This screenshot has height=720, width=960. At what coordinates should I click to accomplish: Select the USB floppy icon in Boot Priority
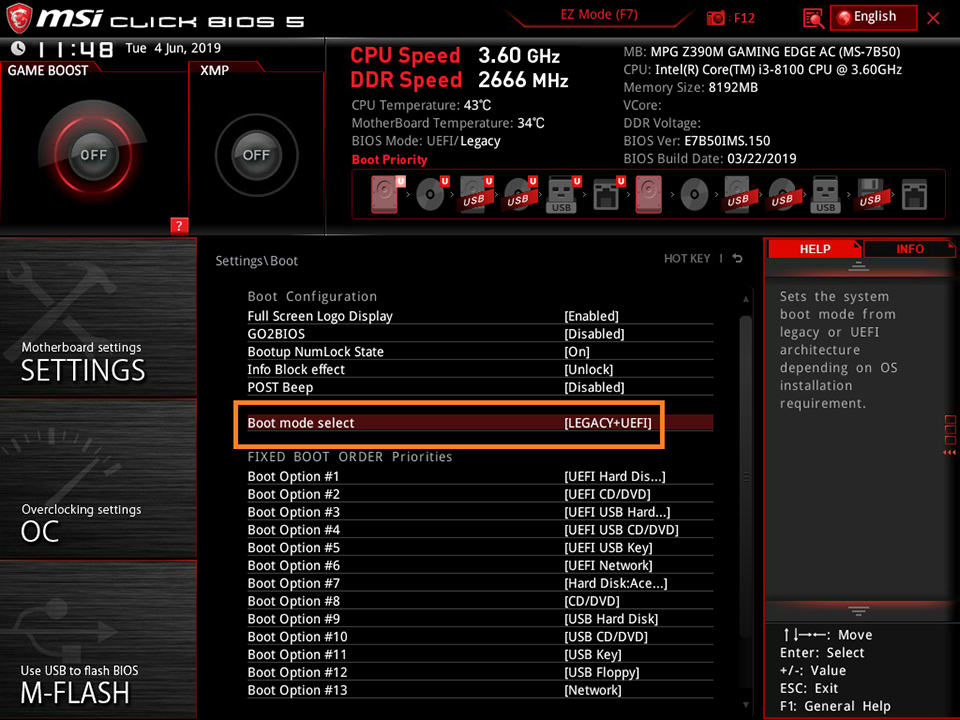coord(870,195)
